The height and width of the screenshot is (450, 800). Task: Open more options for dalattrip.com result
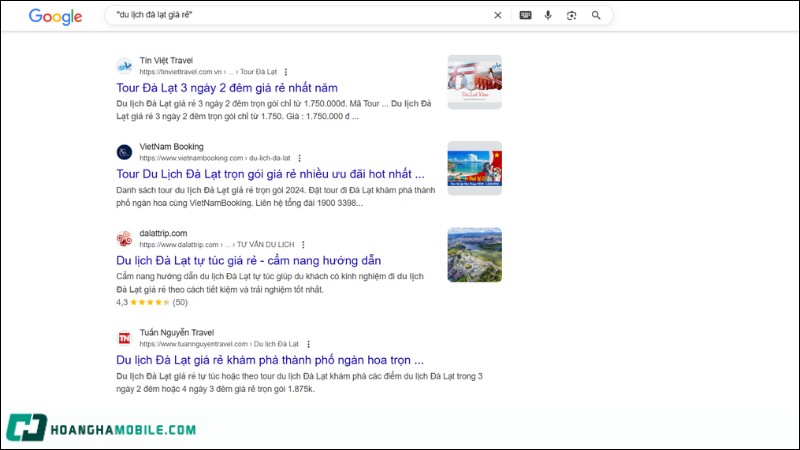(x=303, y=244)
